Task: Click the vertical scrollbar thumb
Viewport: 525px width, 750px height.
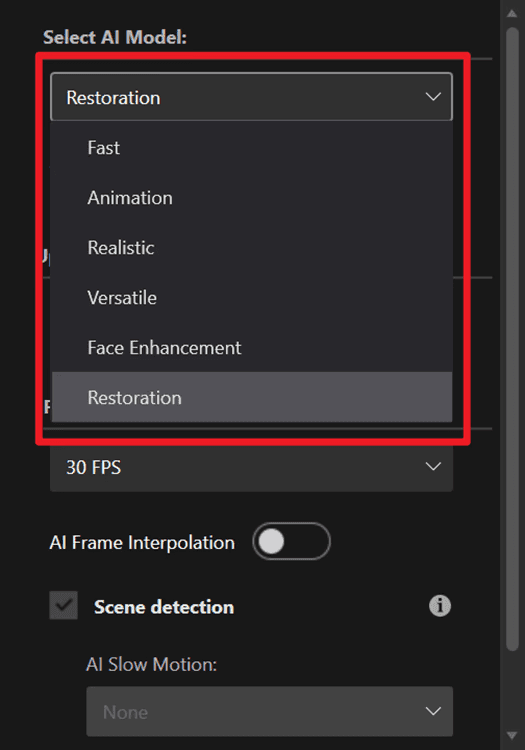Action: point(512,339)
